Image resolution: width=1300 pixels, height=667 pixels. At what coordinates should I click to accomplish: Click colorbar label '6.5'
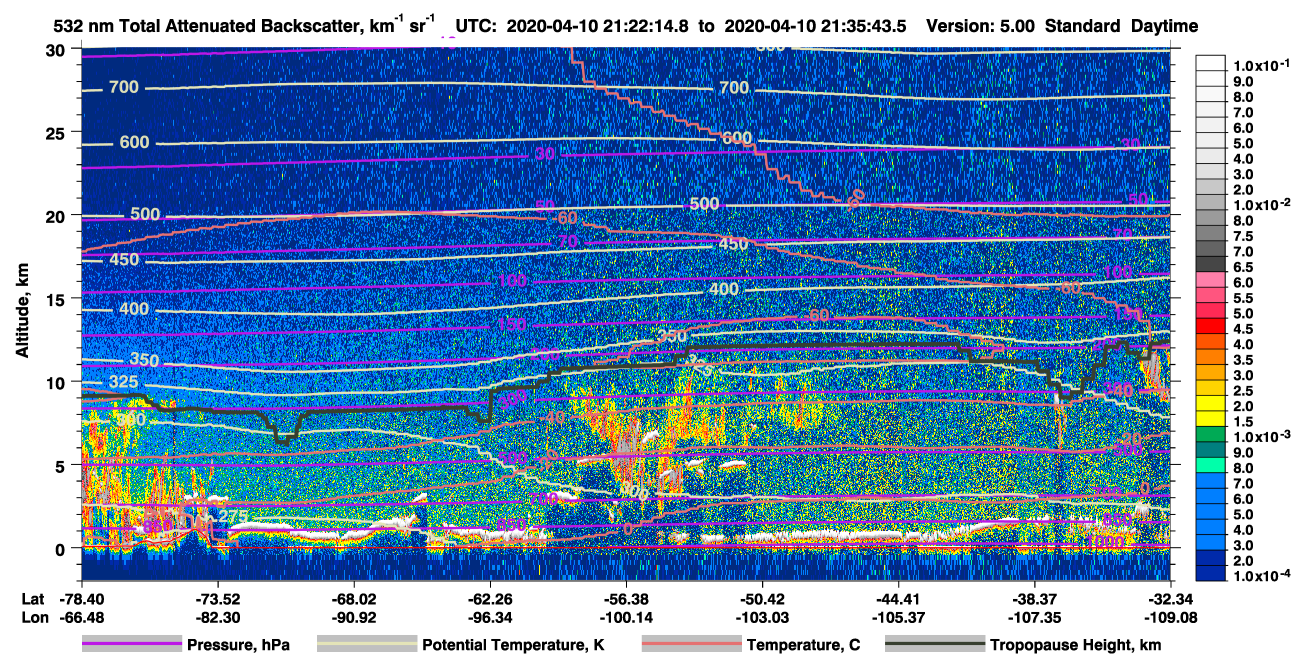click(x=1243, y=267)
